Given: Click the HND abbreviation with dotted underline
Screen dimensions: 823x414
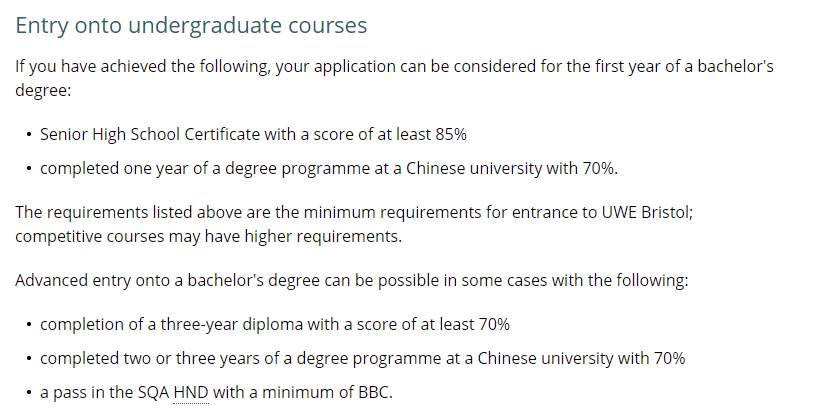Looking at the screenshot, I should click(x=191, y=392).
